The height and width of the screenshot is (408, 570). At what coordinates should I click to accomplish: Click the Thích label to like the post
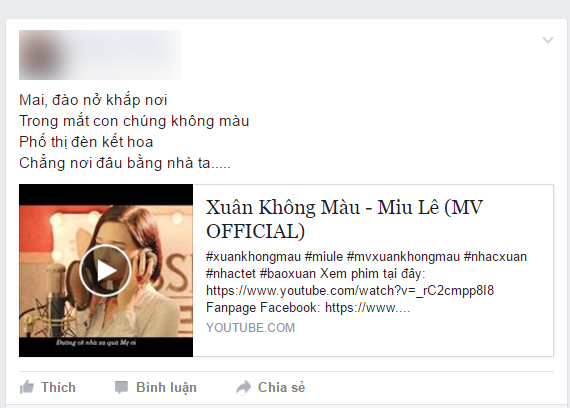click(58, 387)
